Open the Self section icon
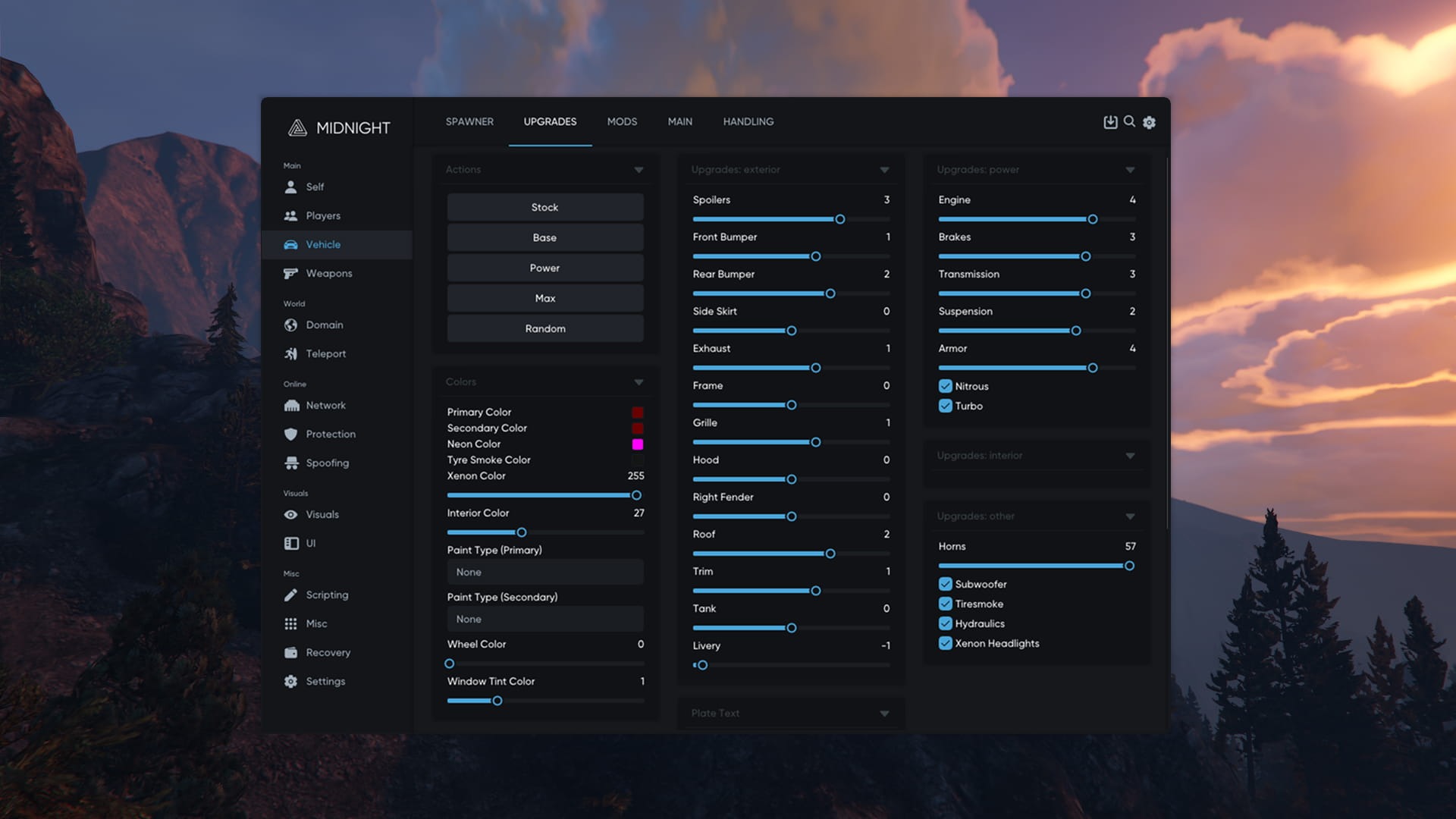Viewport: 1456px width, 819px height. (x=290, y=187)
